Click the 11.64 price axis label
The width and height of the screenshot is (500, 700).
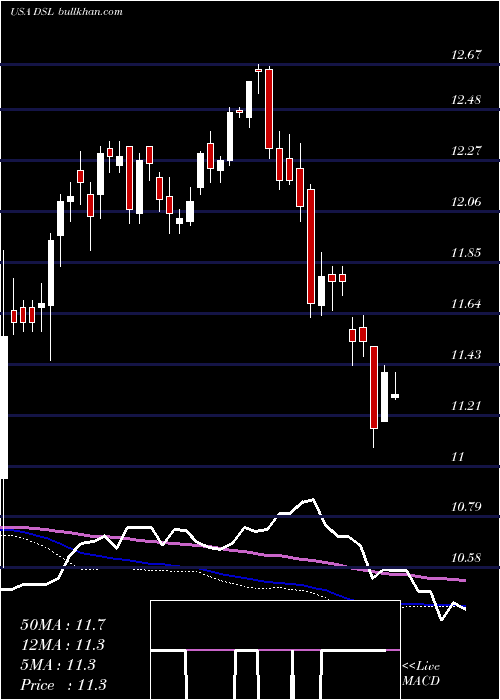pos(466,304)
